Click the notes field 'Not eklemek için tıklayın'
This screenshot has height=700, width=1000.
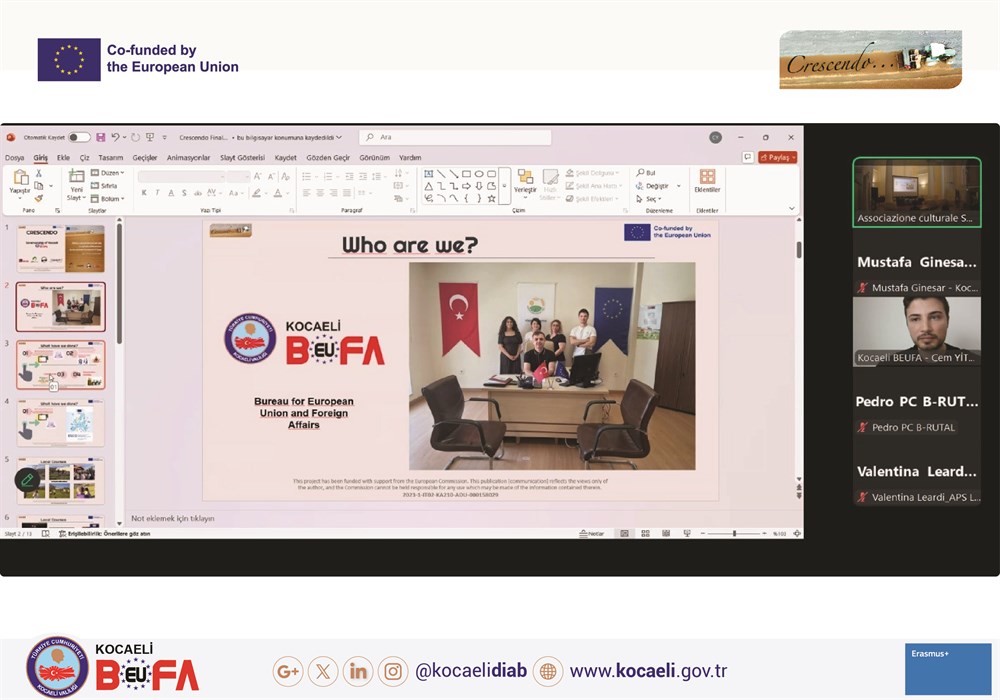pos(173,518)
